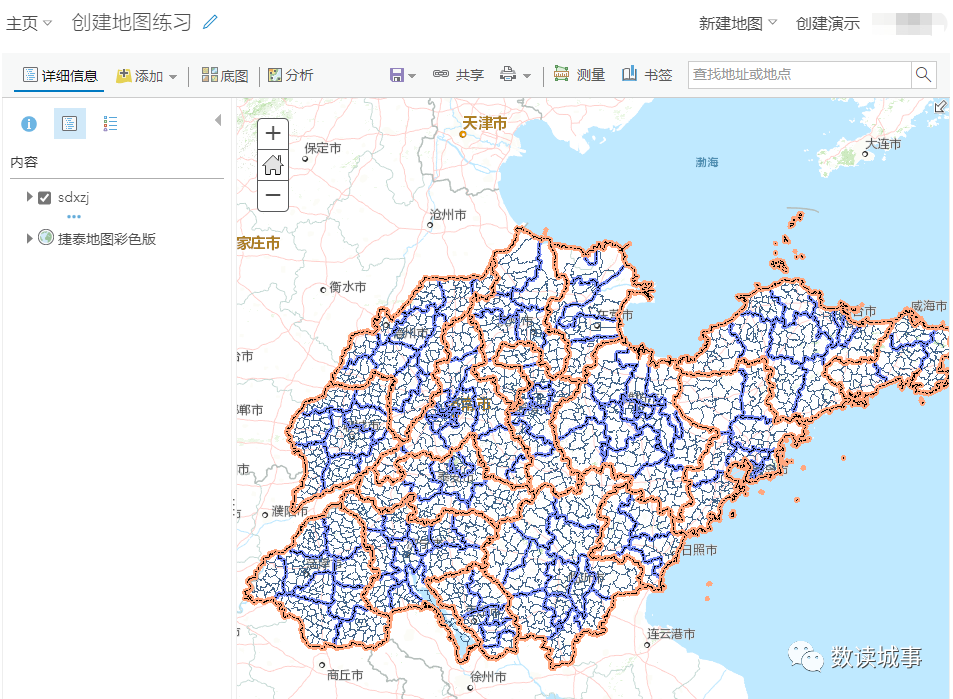This screenshot has height=699, width=953.
Task: Toggle map fullscreen arrow icon
Action: 940,107
